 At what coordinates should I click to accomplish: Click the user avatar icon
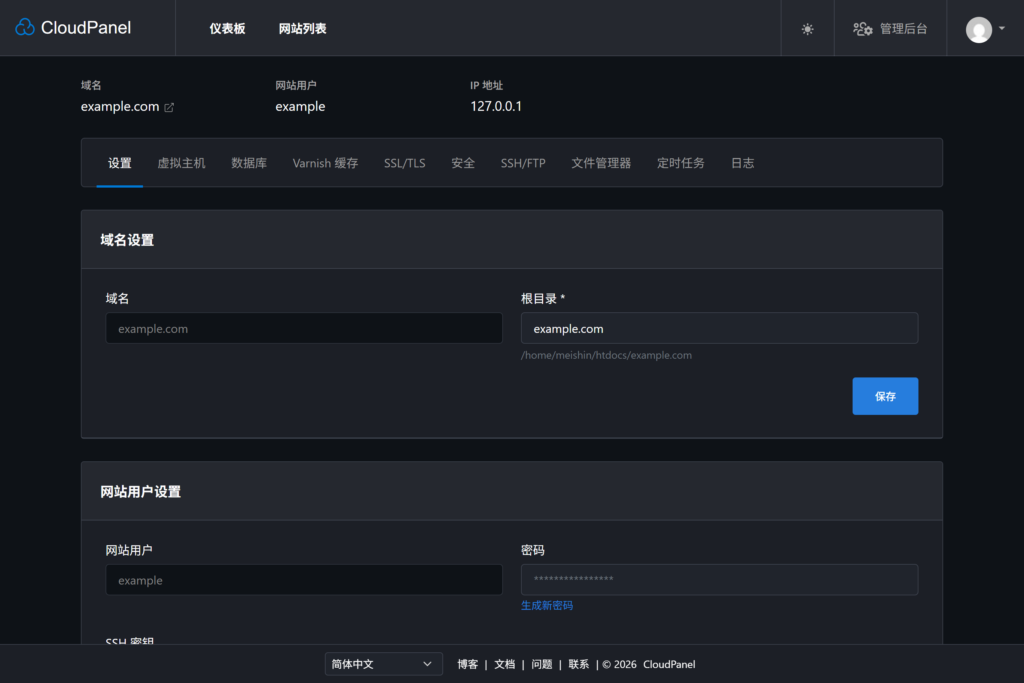click(978, 29)
